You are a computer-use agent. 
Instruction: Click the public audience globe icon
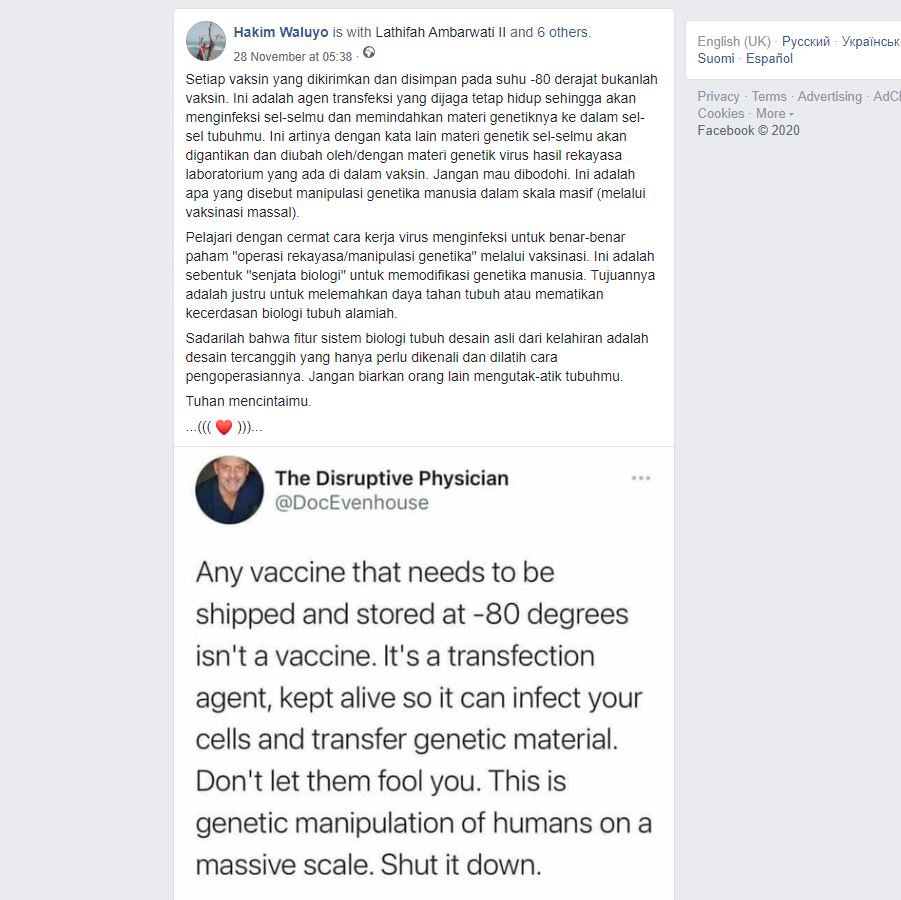pos(369,53)
